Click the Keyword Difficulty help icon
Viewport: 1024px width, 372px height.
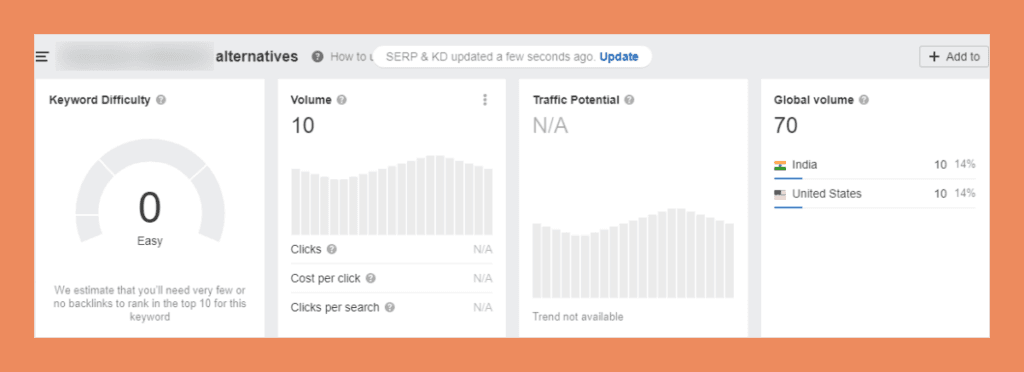[x=161, y=100]
